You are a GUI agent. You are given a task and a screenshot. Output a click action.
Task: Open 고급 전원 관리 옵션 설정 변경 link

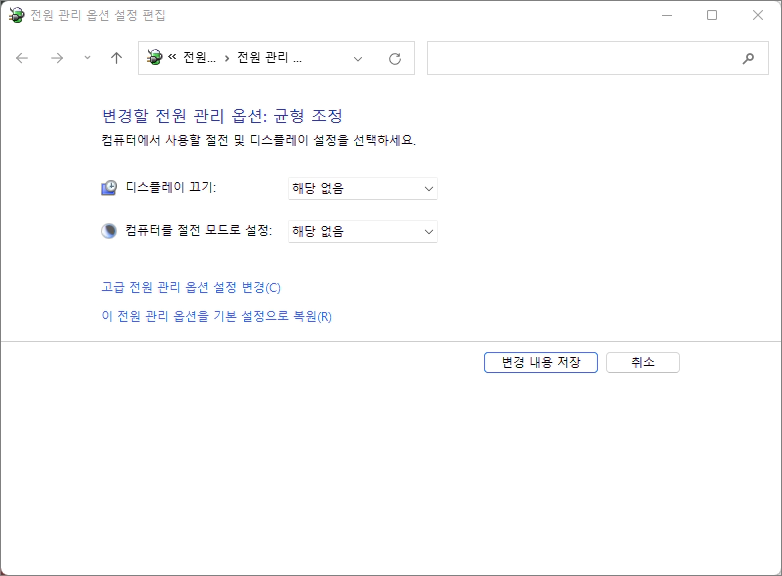[191, 288]
